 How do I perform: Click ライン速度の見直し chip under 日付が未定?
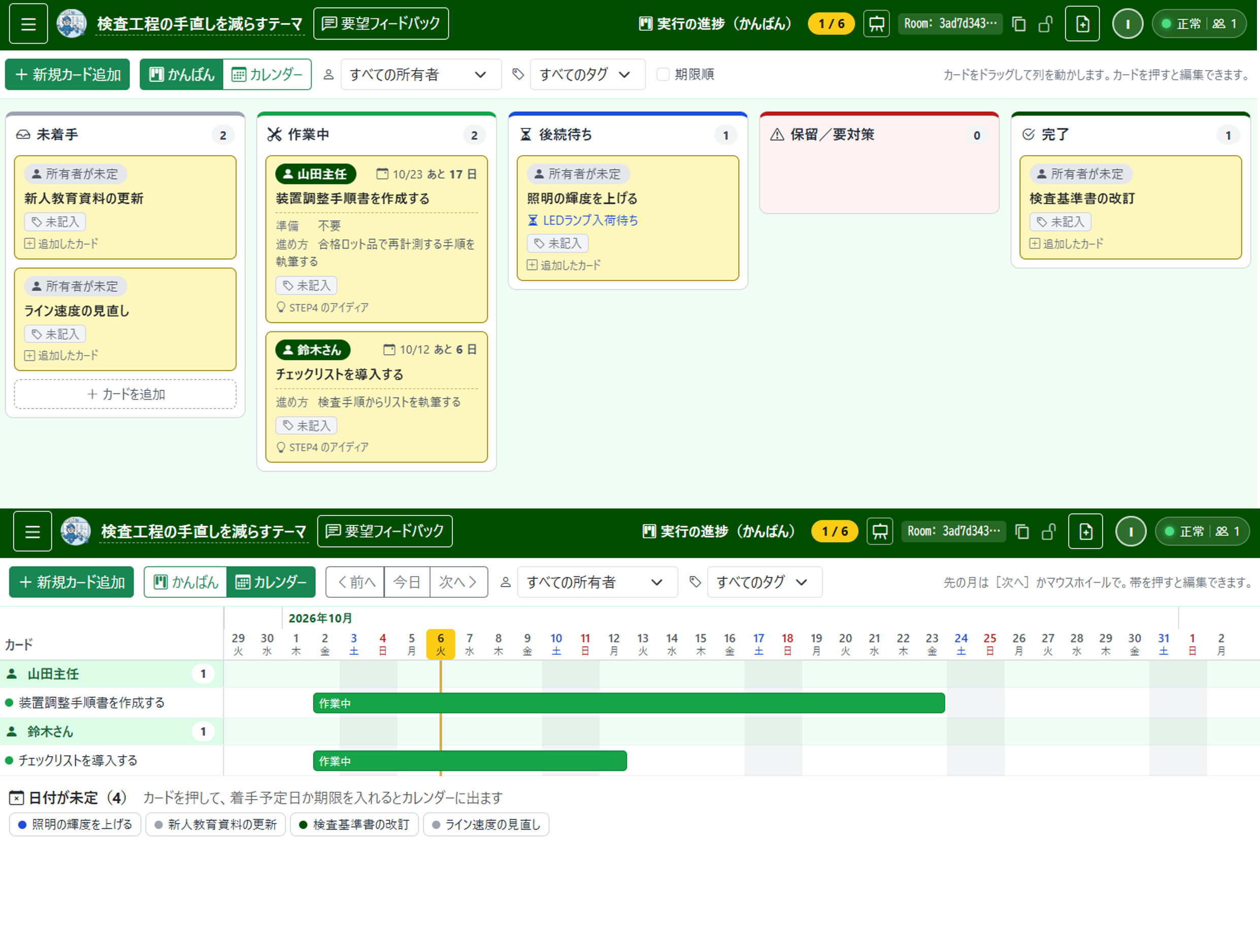[486, 825]
